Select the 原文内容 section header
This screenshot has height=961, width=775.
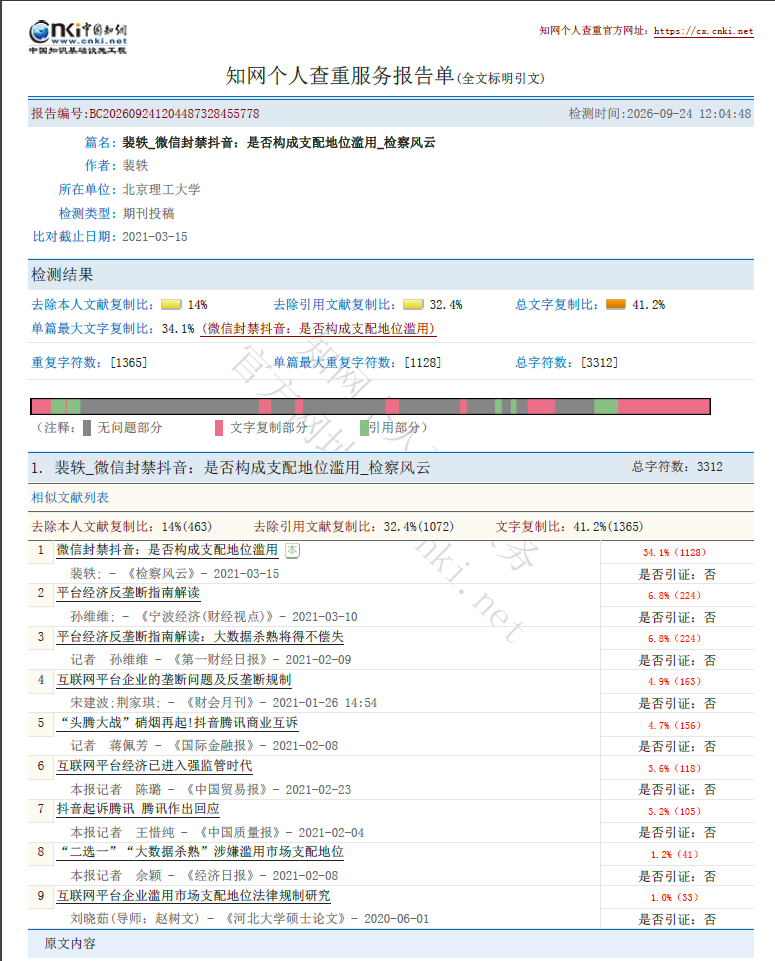(x=70, y=944)
